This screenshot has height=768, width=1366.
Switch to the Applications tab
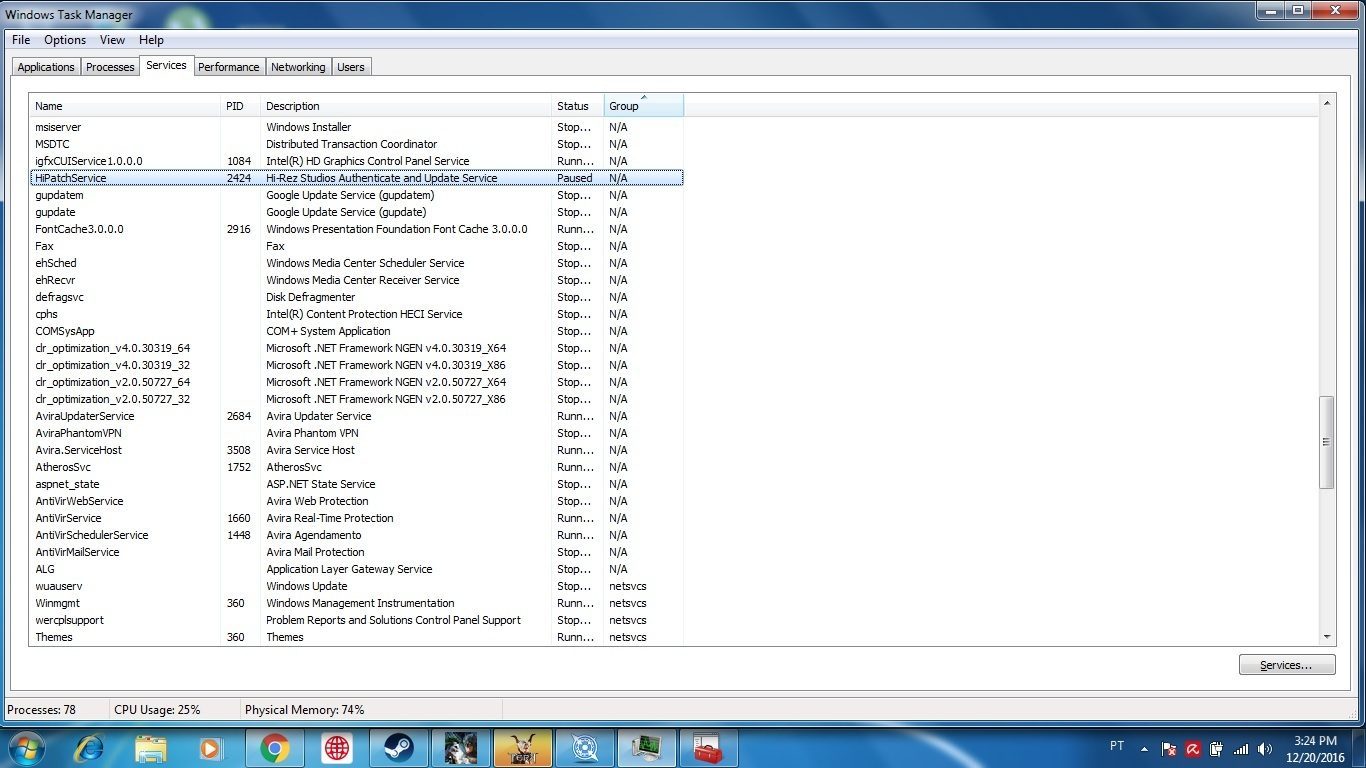pyautogui.click(x=46, y=67)
